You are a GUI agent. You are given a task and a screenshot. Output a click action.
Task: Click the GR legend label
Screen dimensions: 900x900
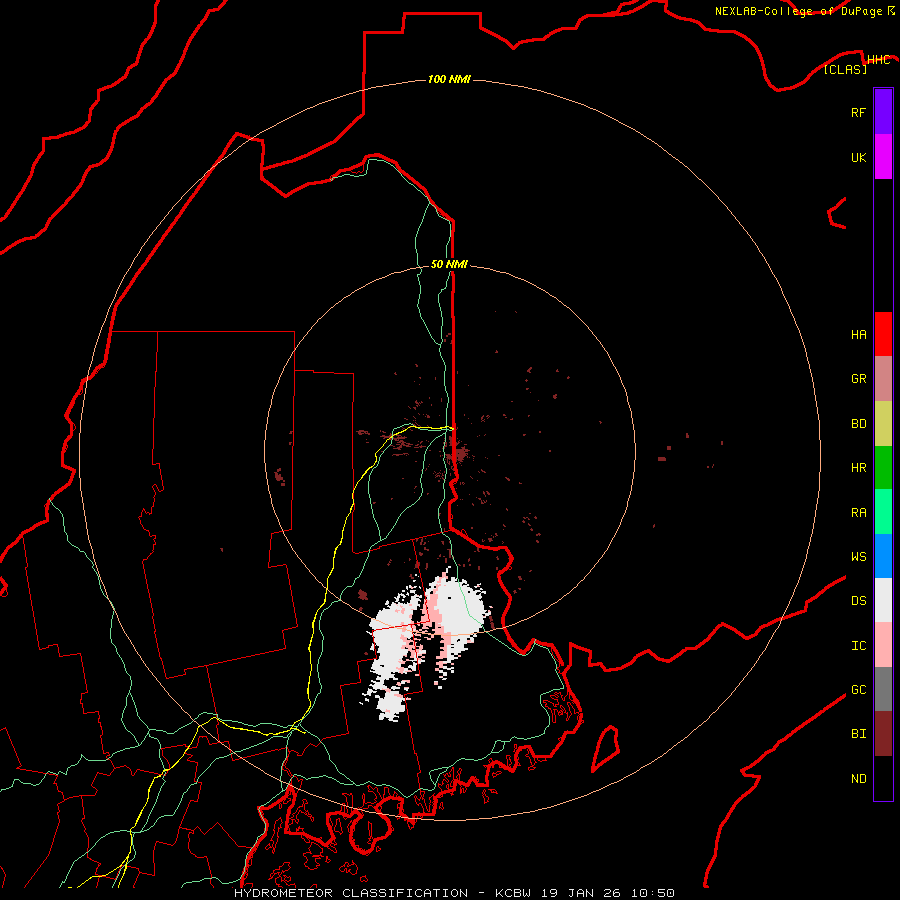click(x=858, y=379)
